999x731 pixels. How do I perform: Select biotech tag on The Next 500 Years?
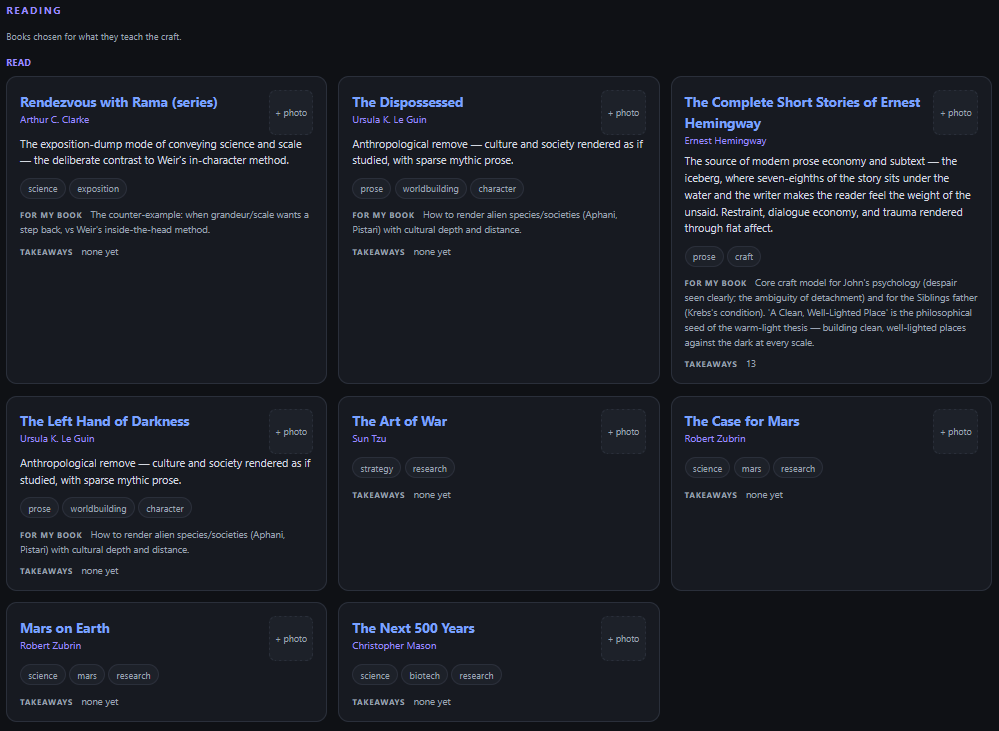click(x=424, y=676)
